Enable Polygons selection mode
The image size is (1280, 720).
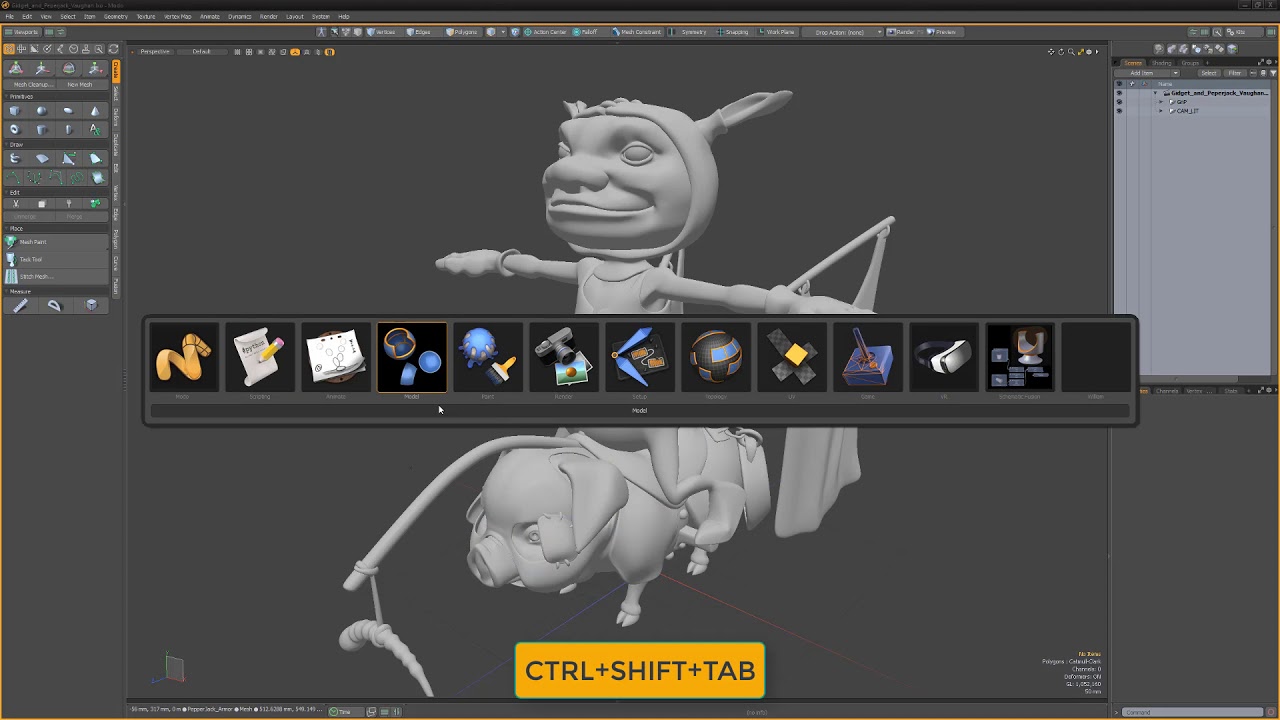pyautogui.click(x=462, y=32)
